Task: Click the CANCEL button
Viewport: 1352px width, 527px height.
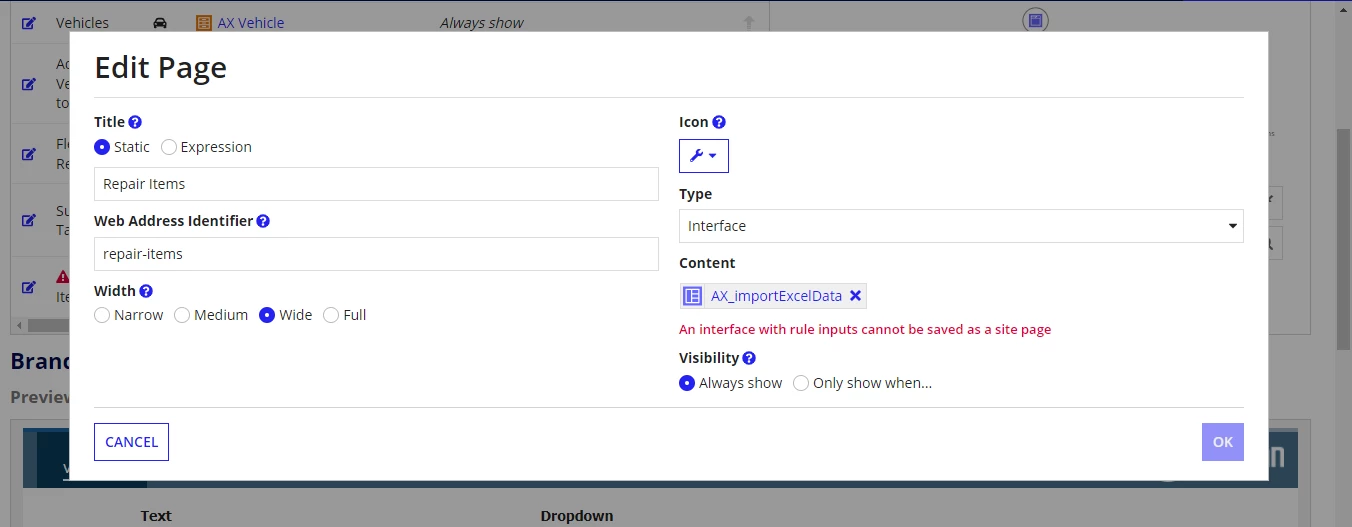Action: (131, 442)
